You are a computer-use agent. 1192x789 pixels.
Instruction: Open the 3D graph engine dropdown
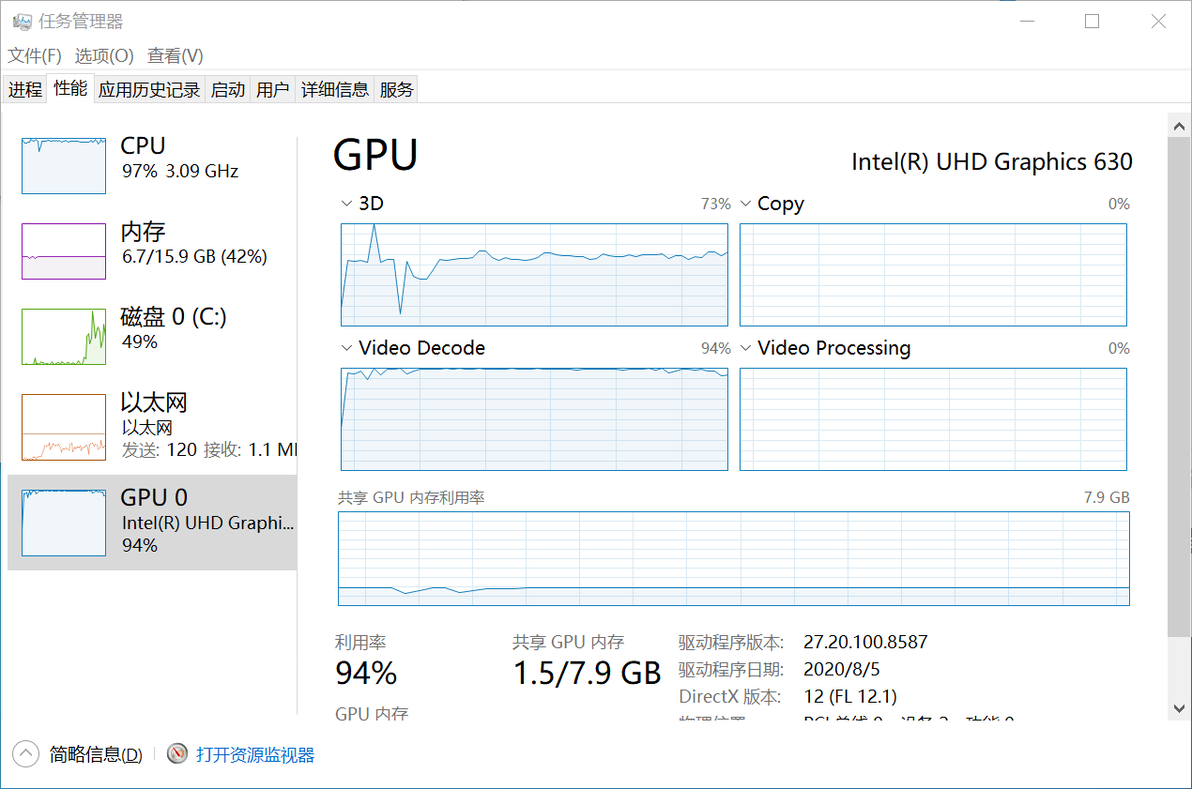pyautogui.click(x=346, y=204)
